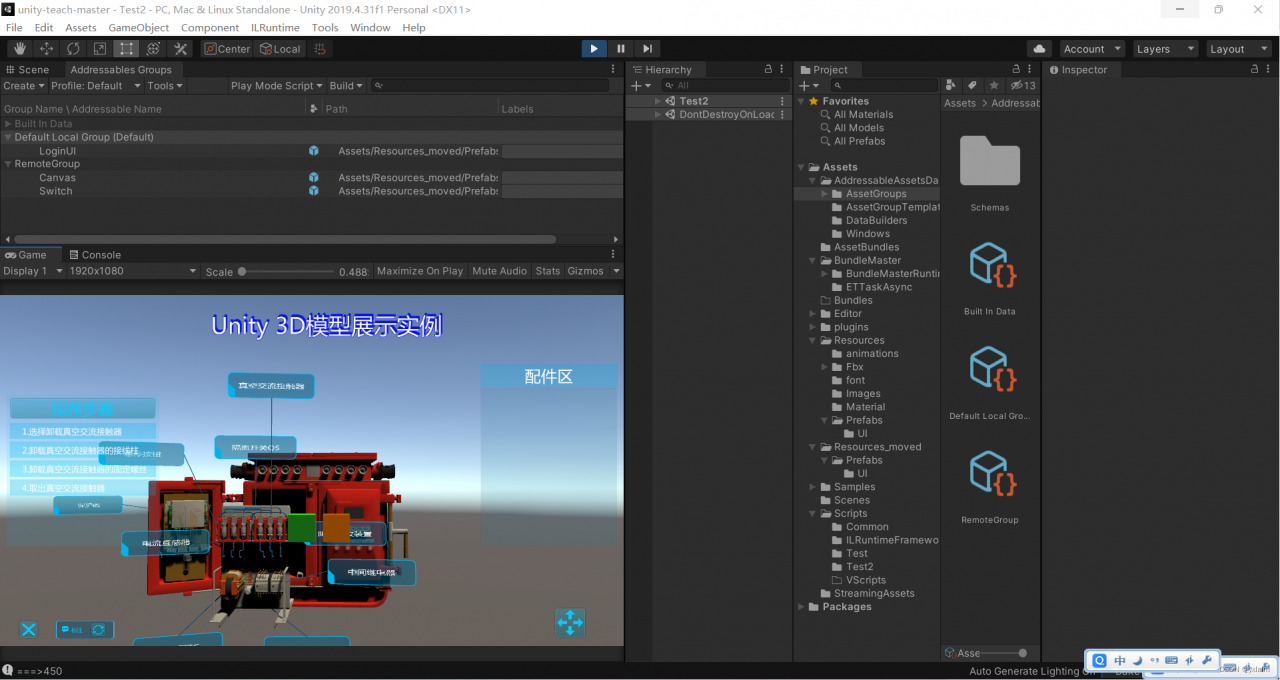Viewport: 1280px width, 680px height.
Task: Step one frame forward
Action: 648,48
